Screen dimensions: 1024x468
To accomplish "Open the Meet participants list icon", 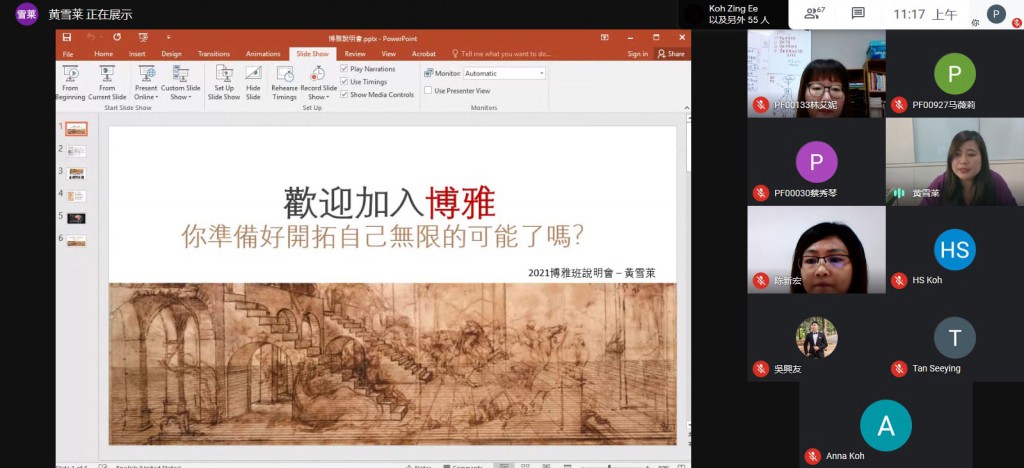I will pyautogui.click(x=814, y=13).
